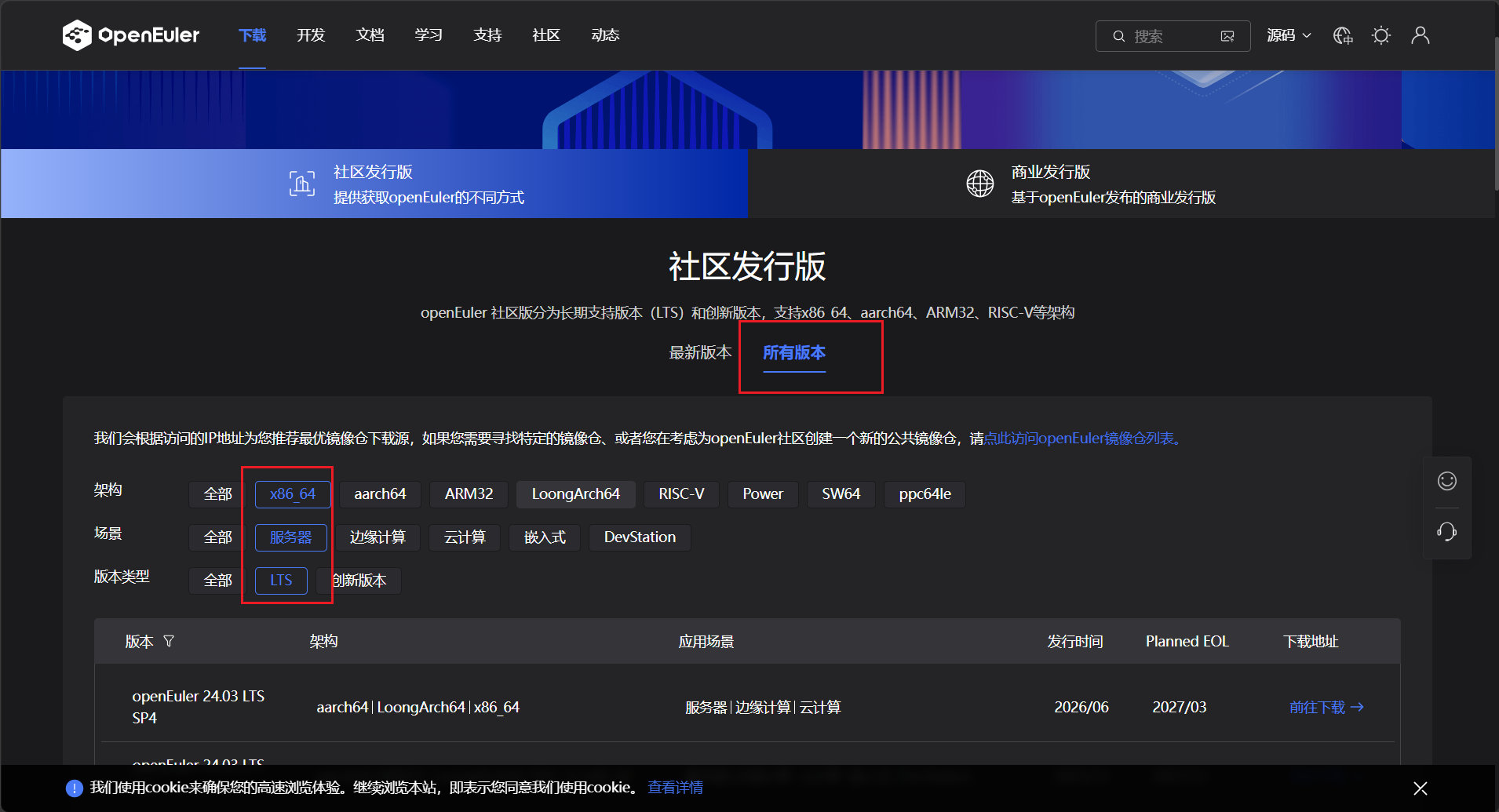Toggle the 服务器 scenario filter

pos(291,537)
